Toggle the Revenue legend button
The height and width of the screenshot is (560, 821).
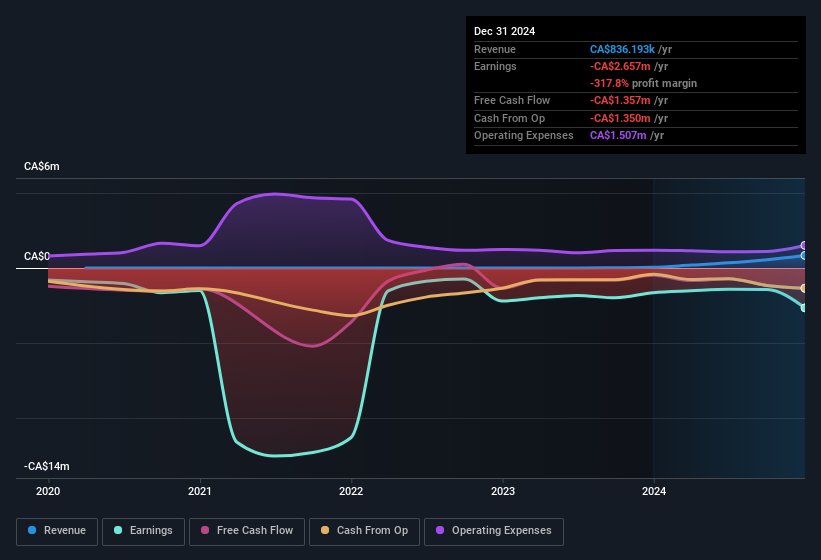(57, 532)
